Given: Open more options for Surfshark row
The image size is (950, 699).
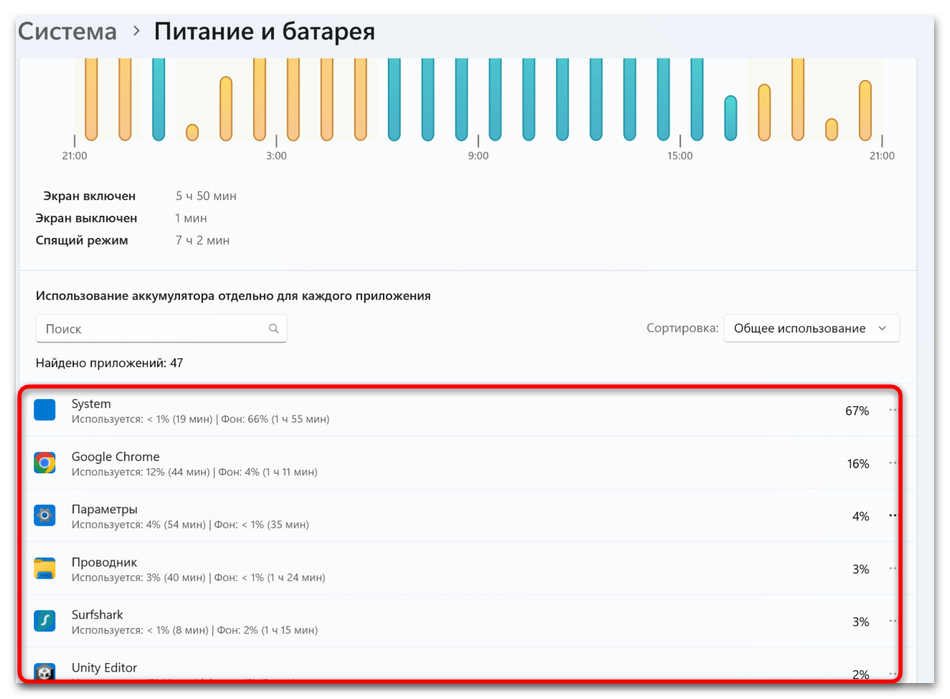Looking at the screenshot, I should [892, 621].
